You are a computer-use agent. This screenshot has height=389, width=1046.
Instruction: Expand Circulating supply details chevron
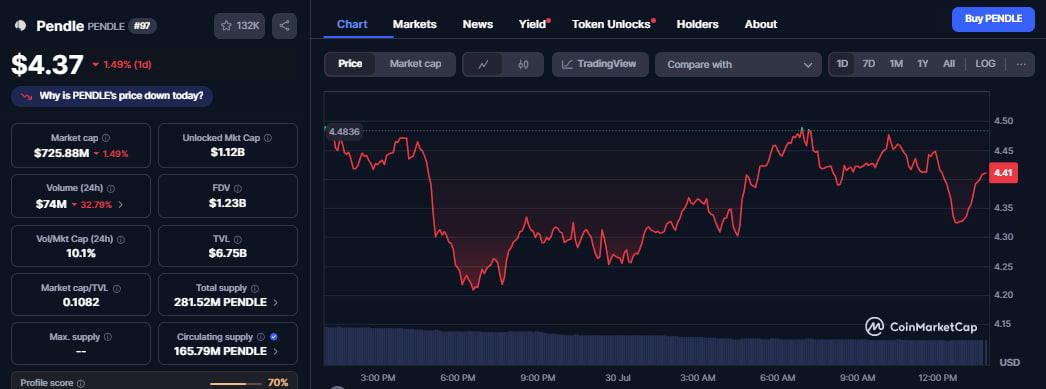pos(276,352)
